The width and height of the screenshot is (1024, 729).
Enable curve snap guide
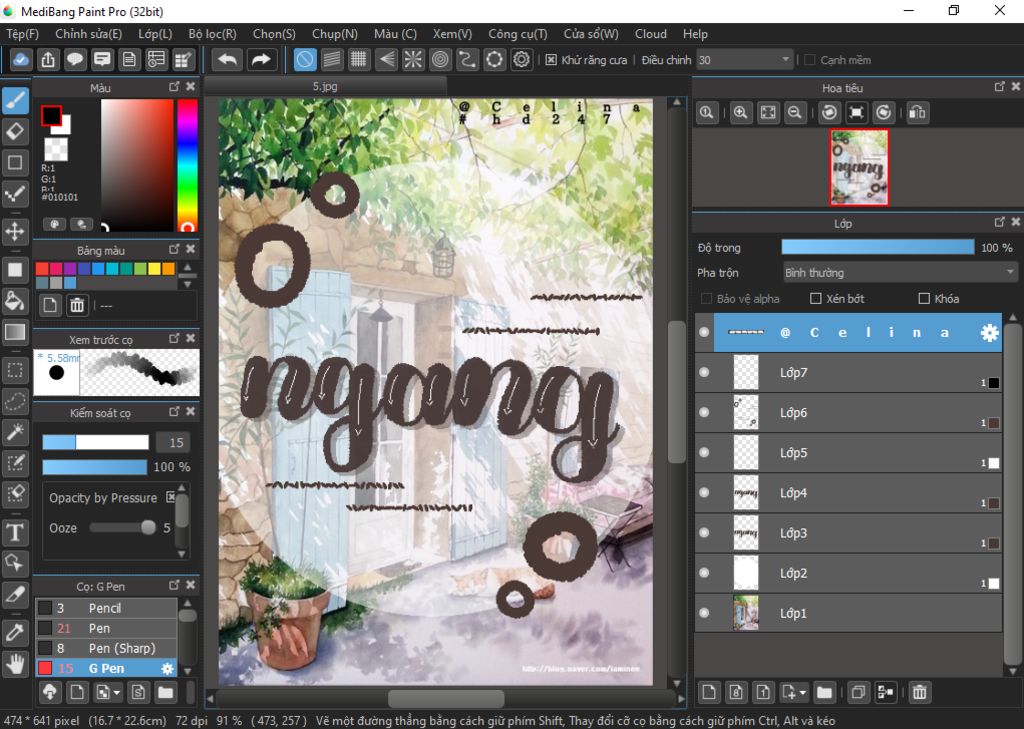click(468, 60)
